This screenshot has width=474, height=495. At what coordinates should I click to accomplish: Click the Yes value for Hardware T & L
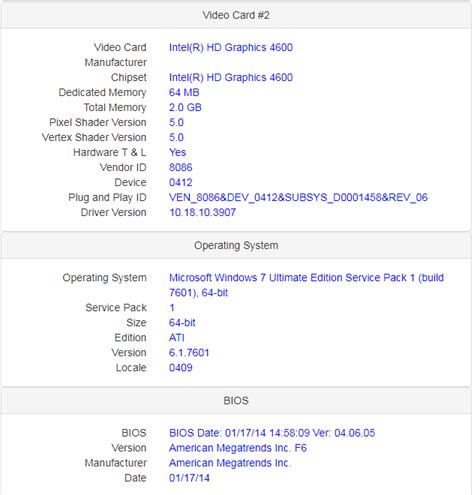[177, 153]
